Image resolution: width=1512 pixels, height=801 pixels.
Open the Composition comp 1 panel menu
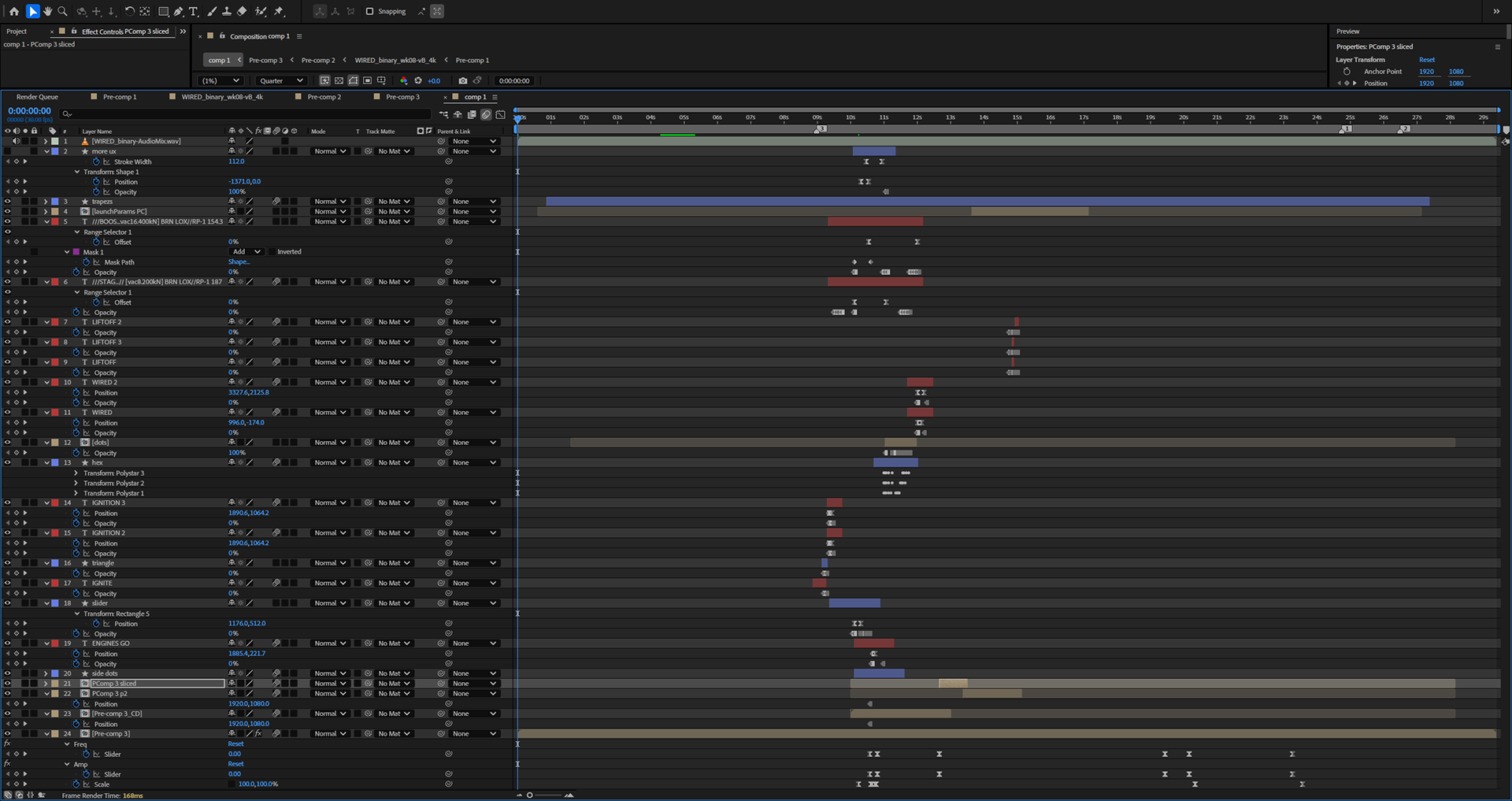pyautogui.click(x=299, y=36)
